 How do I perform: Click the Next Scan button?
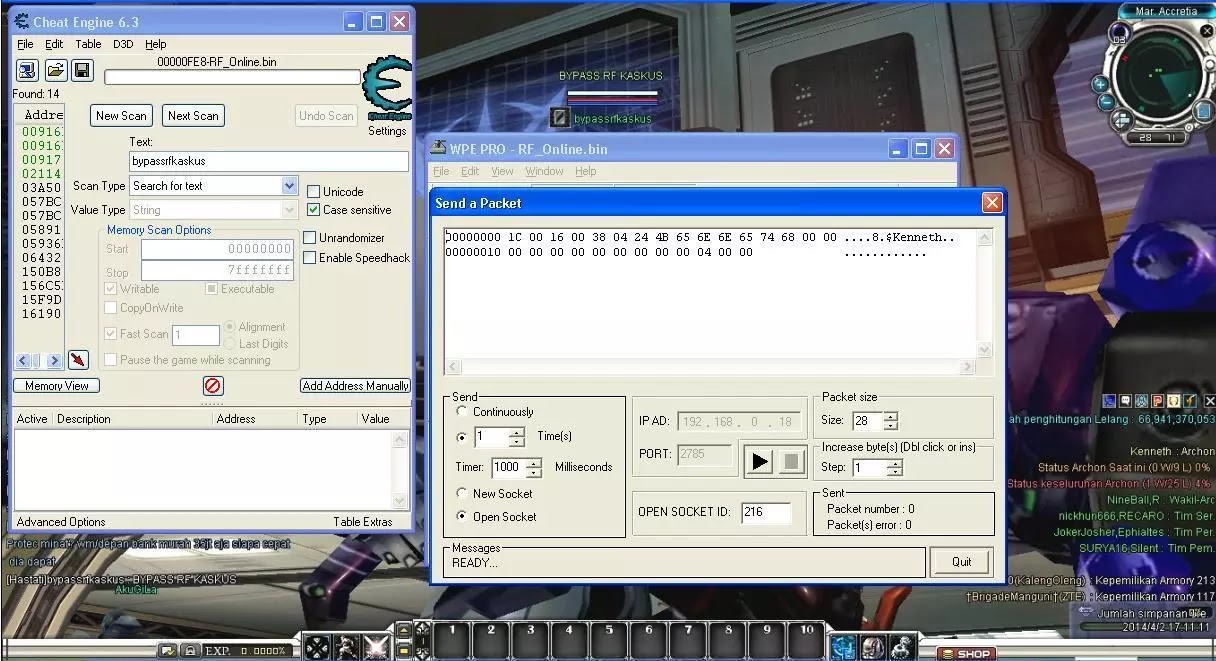[x=193, y=115]
